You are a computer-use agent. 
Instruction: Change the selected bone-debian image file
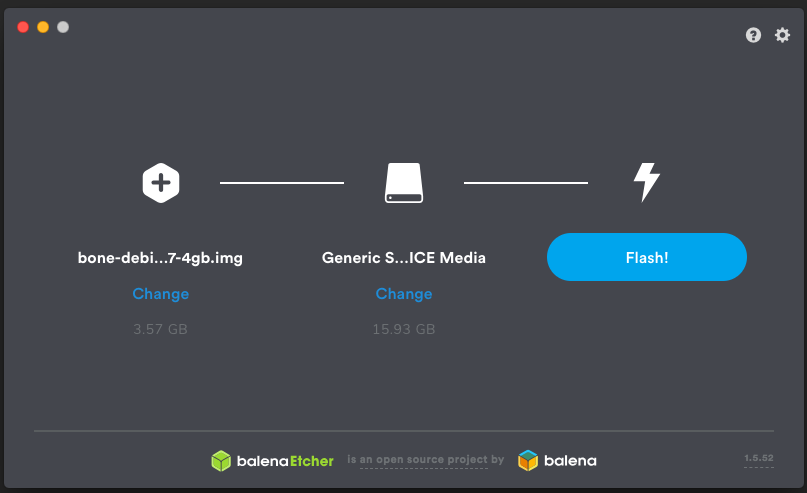point(161,294)
